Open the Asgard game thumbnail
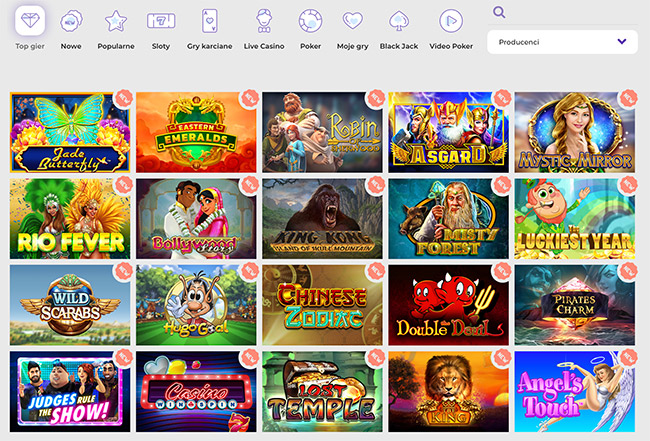The height and width of the screenshot is (441, 650). click(448, 132)
